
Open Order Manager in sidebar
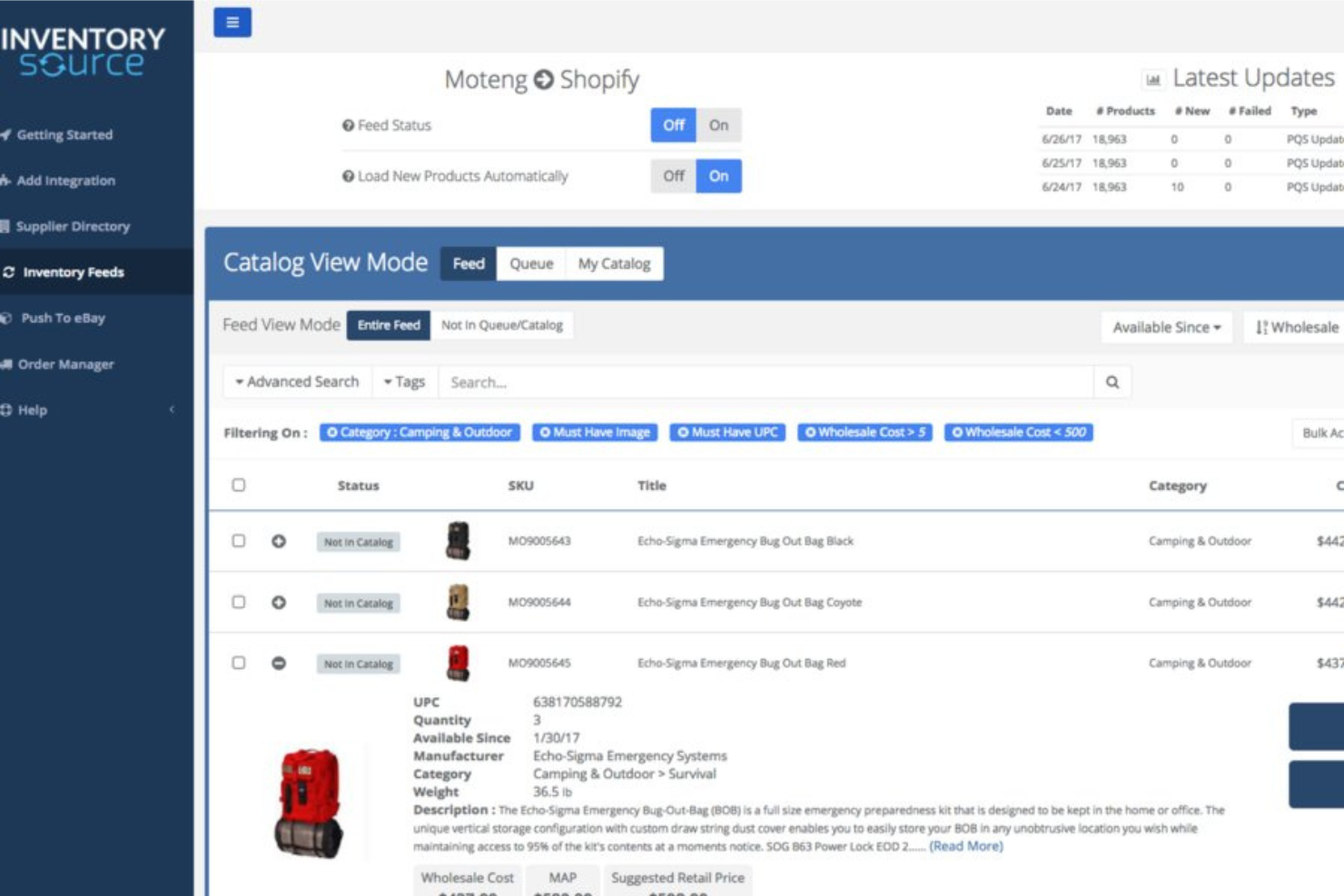click(65, 364)
